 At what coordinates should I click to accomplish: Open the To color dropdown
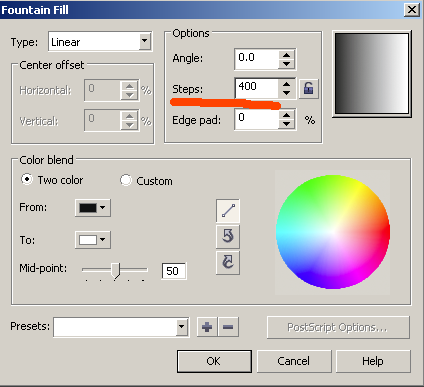coord(93,240)
